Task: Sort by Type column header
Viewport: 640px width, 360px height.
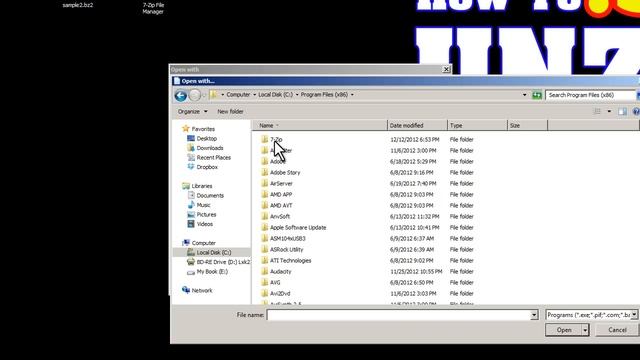Action: coord(477,126)
